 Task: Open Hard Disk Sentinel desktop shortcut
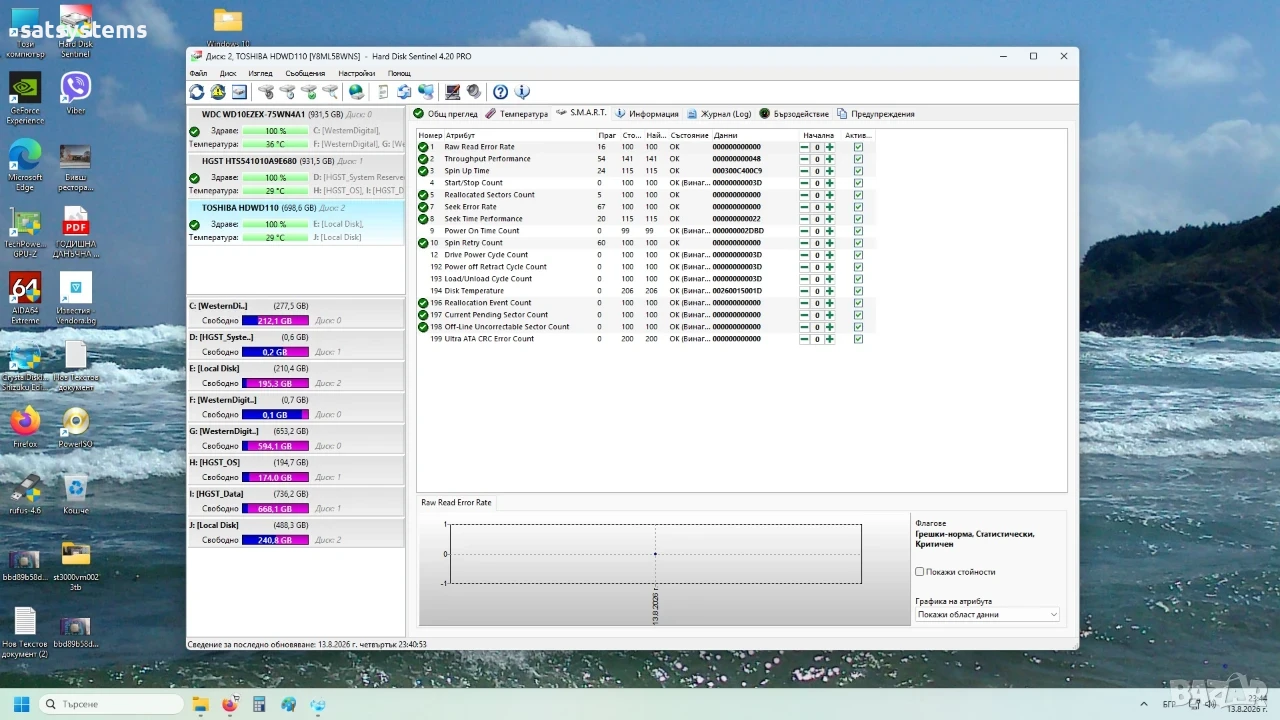pyautogui.click(x=76, y=32)
